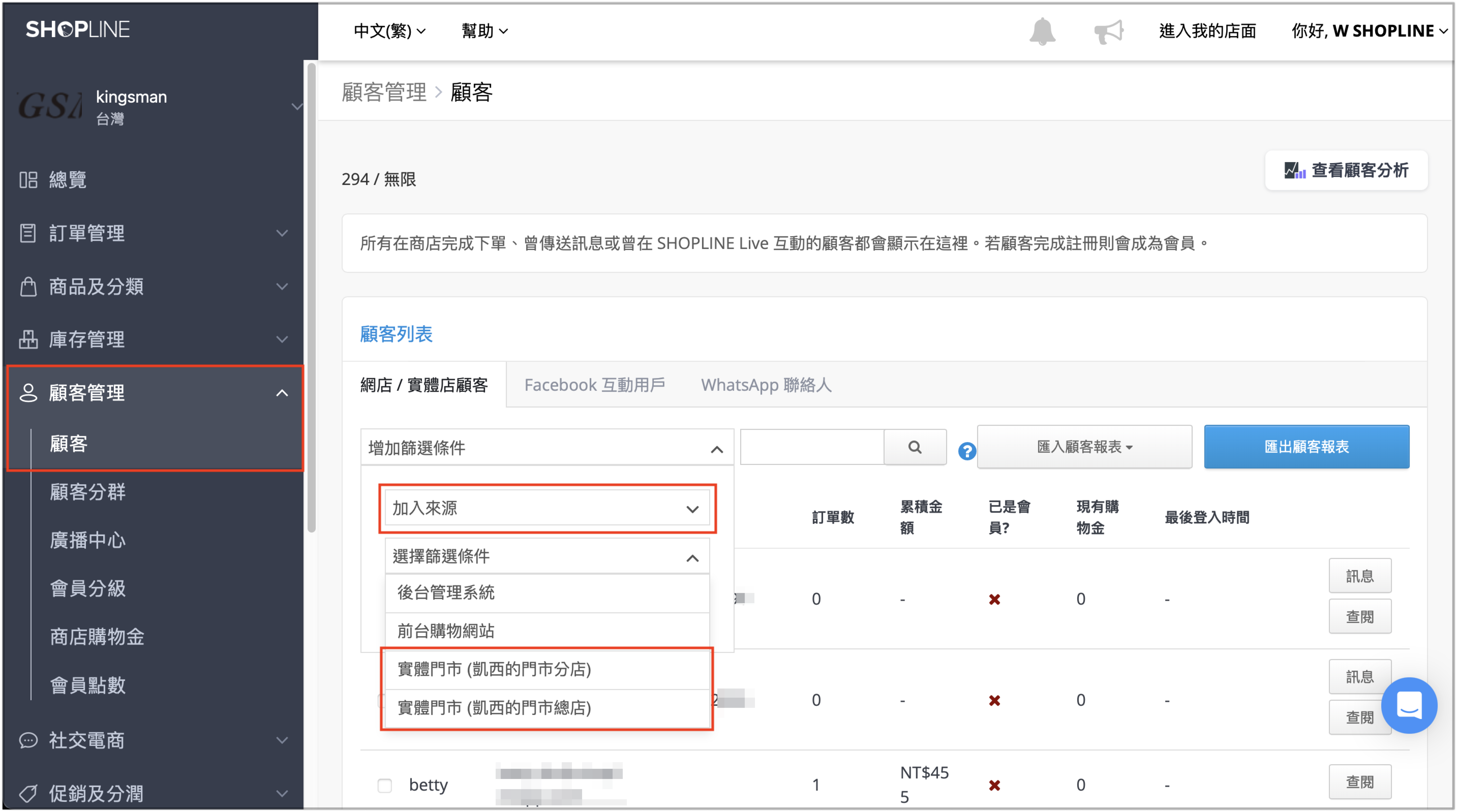Open the 加入來源 dropdown
Viewport: 1457px width, 812px height.
click(x=547, y=508)
